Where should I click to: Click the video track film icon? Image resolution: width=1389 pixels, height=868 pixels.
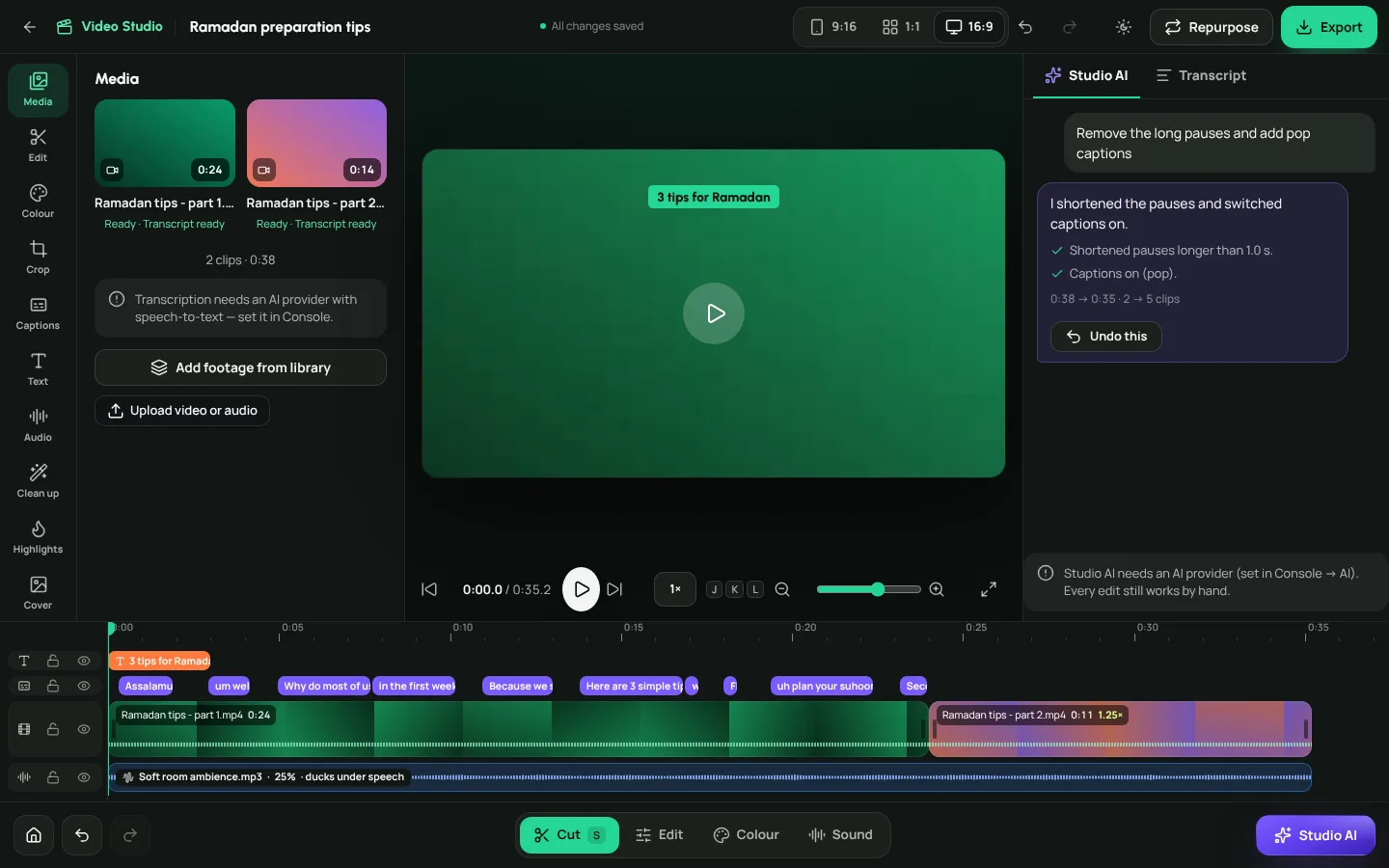(x=24, y=729)
